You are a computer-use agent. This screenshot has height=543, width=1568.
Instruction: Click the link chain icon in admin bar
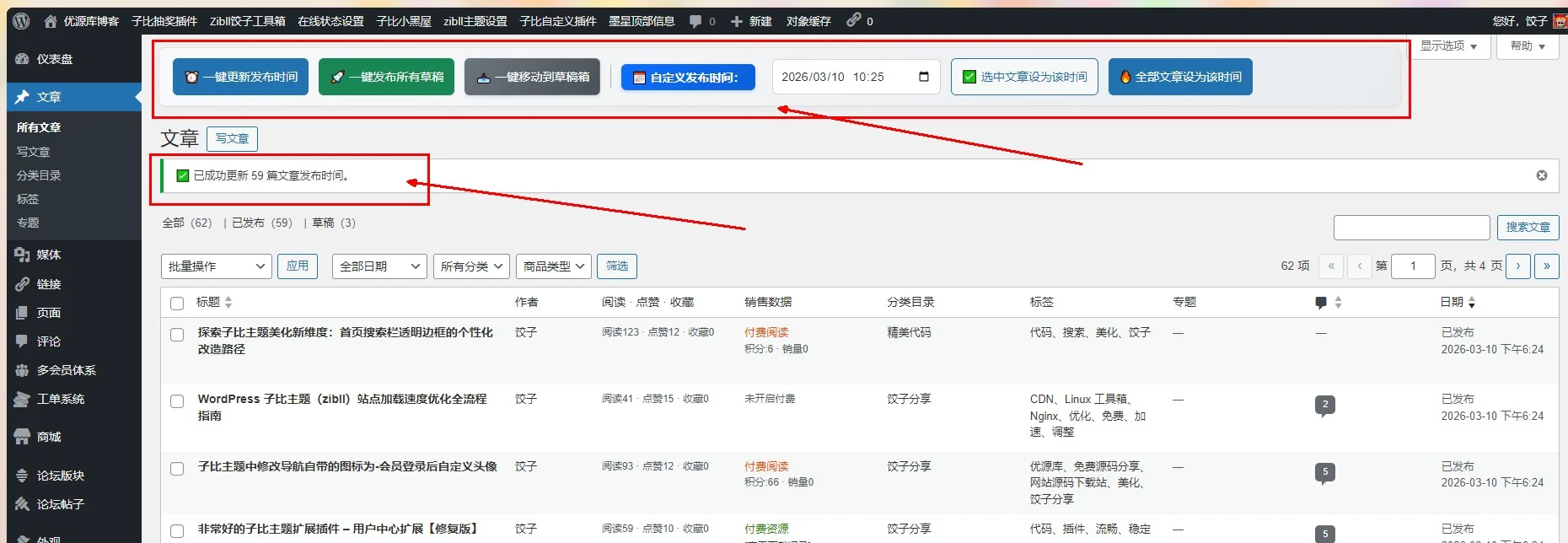(854, 19)
